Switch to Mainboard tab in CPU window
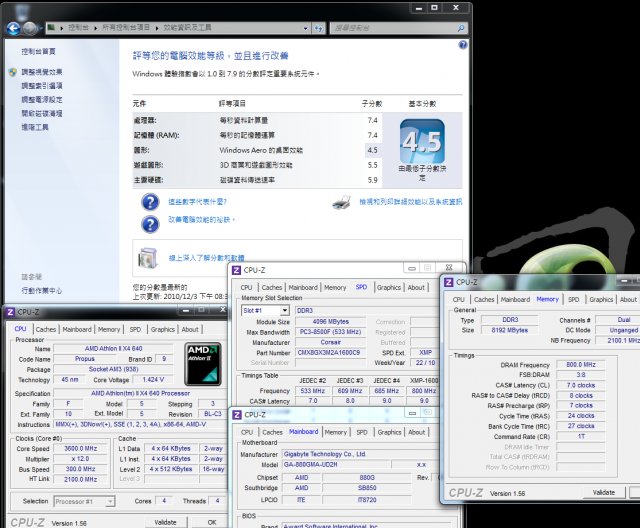The width and height of the screenshot is (640, 528). pos(77,329)
